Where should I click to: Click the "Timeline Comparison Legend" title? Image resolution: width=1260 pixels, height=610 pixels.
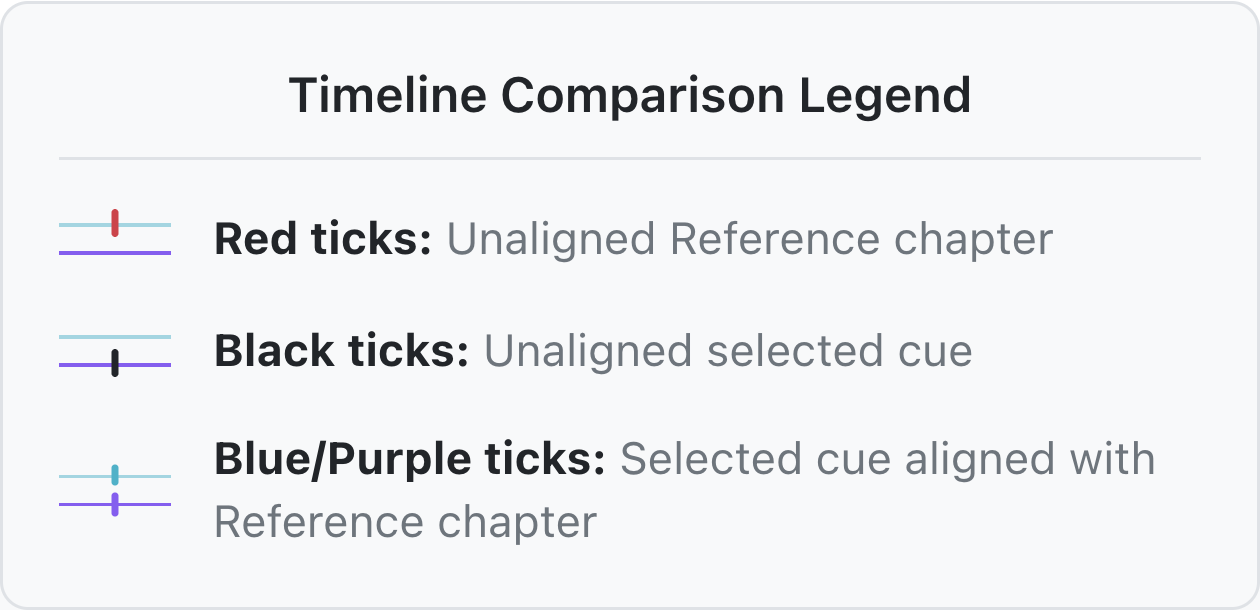630,96
